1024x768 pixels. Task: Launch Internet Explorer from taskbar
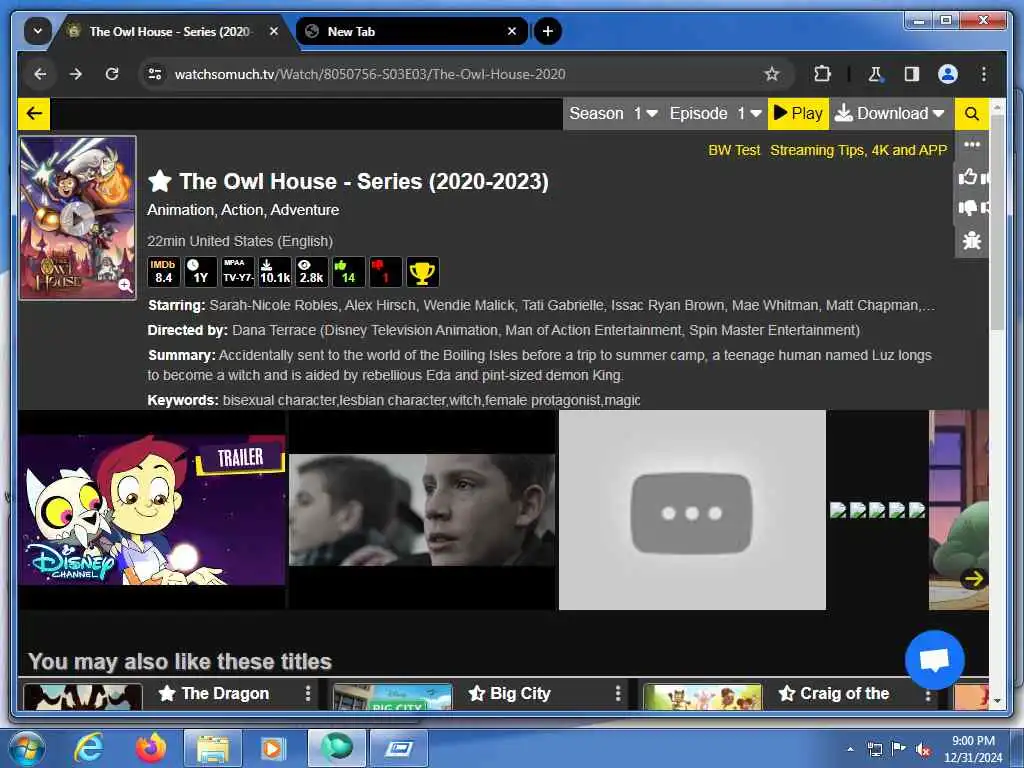coord(88,748)
